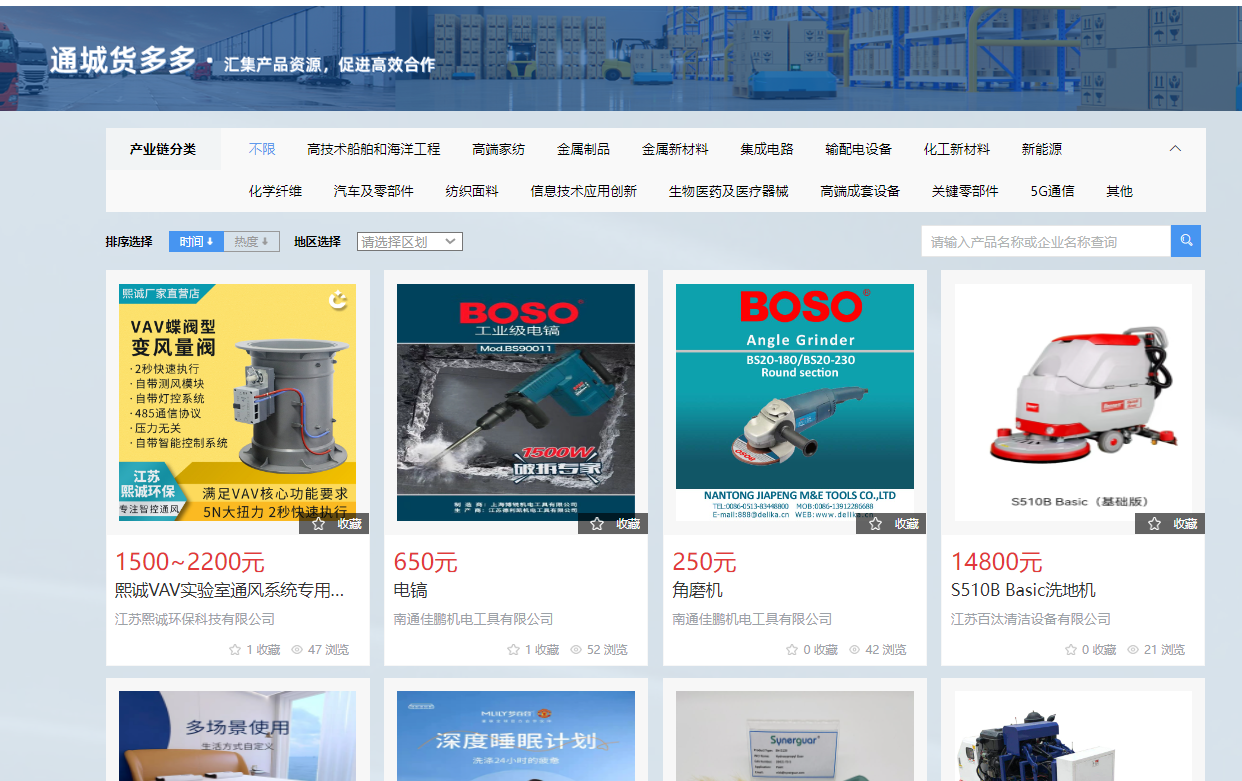Select the 集成电路 category
This screenshot has height=781, width=1242.
click(x=766, y=149)
